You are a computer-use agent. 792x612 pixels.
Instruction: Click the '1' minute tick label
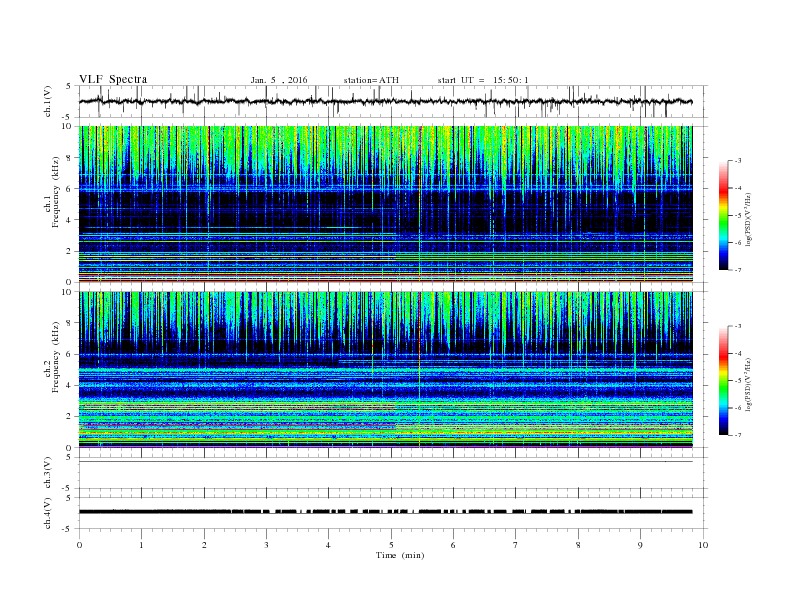141,545
